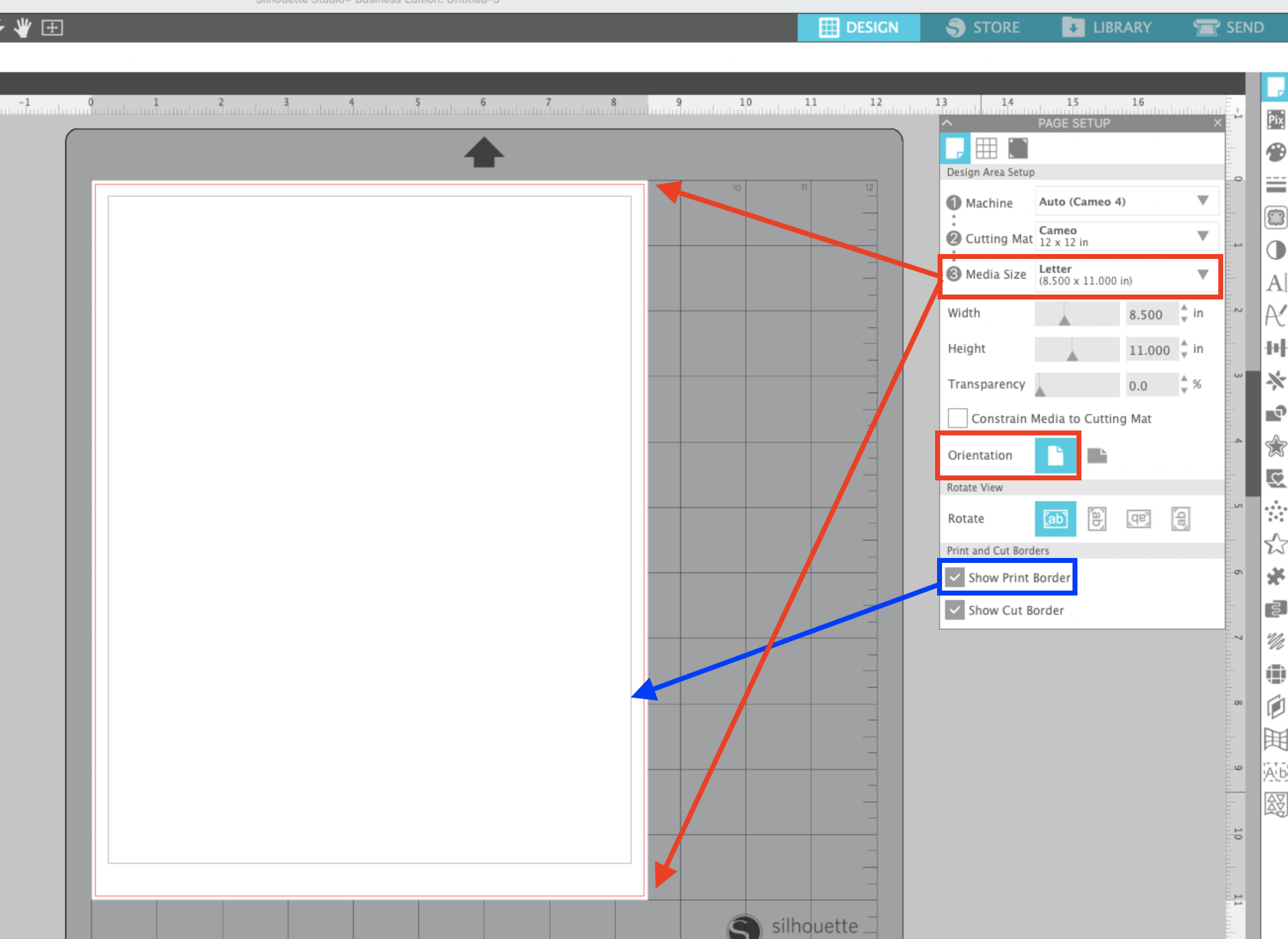Rotate view 180 degrees
Screen dimensions: 1288x939
point(1139,518)
